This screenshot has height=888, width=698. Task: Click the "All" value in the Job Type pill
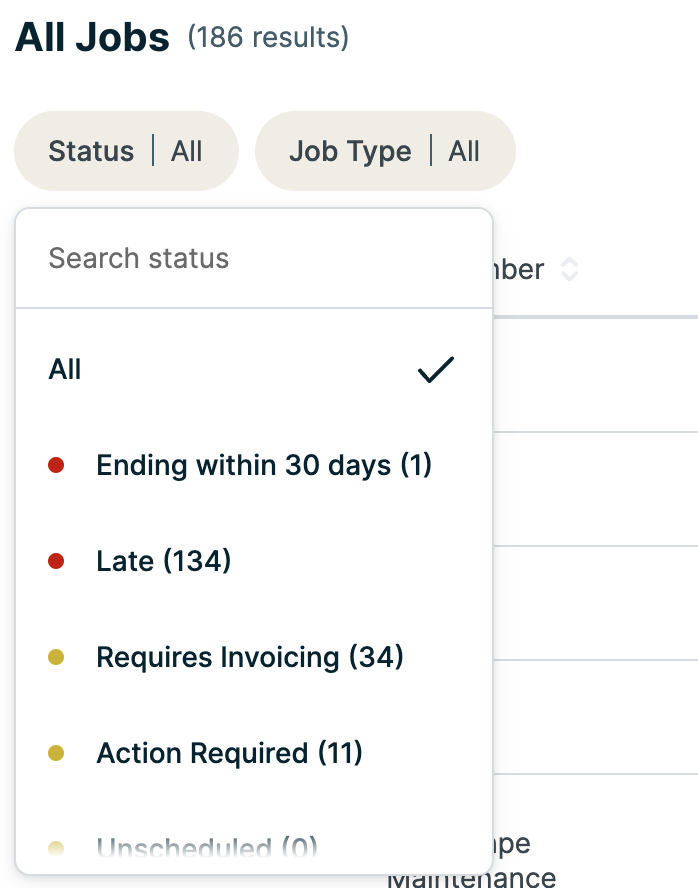[464, 151]
